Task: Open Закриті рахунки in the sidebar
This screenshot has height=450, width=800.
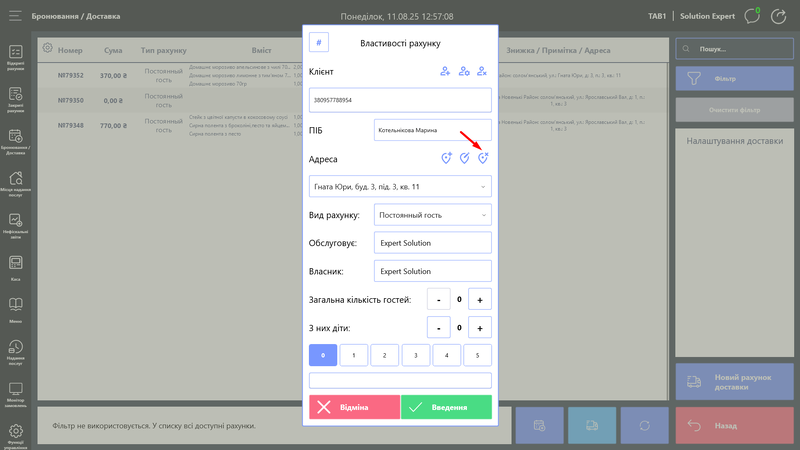Action: pos(16,99)
